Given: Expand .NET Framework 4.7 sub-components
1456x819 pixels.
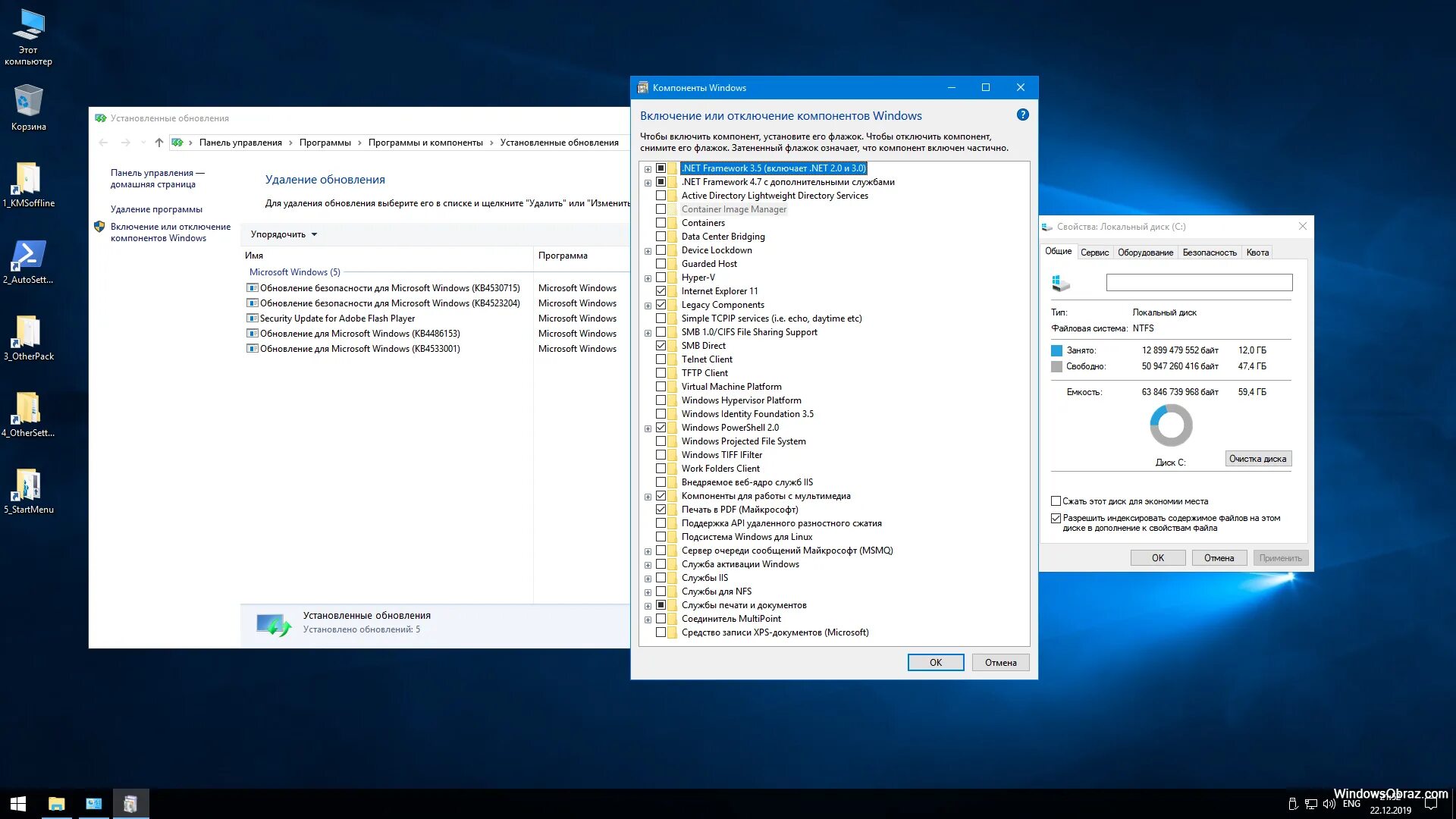Looking at the screenshot, I should click(x=648, y=183).
